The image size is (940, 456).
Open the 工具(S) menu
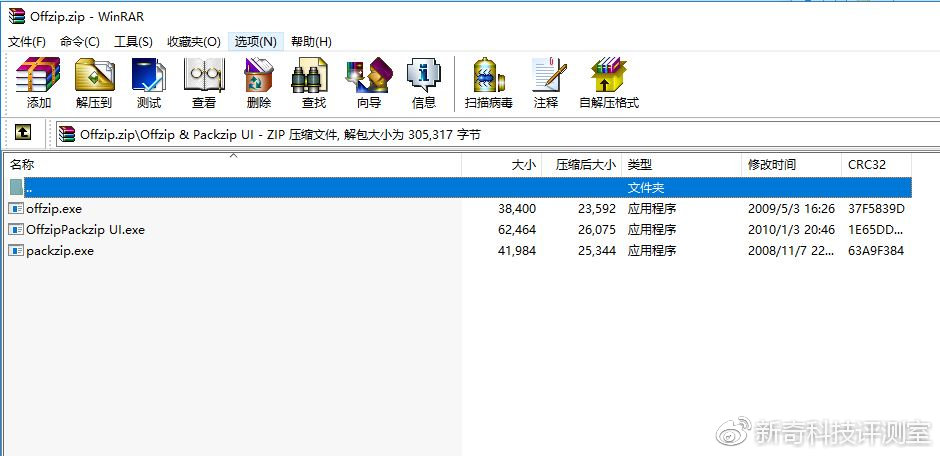134,42
